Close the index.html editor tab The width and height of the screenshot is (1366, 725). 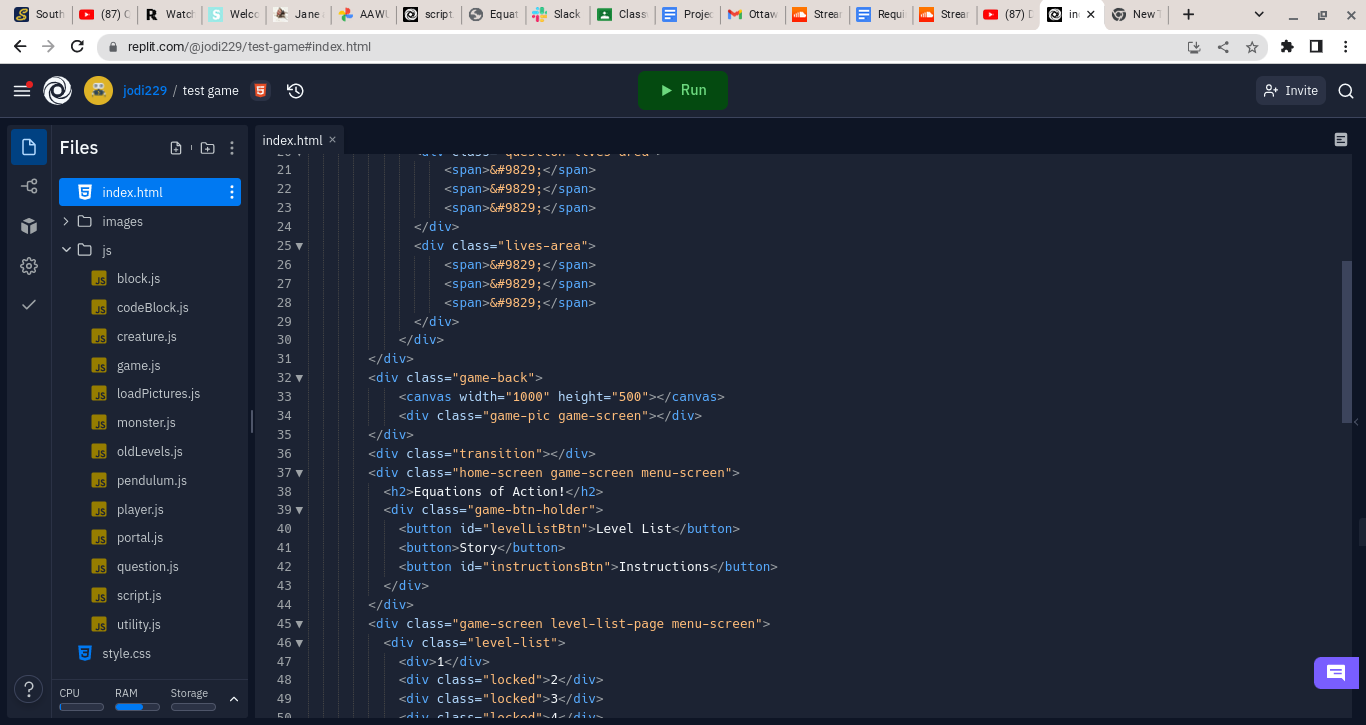[x=333, y=140]
